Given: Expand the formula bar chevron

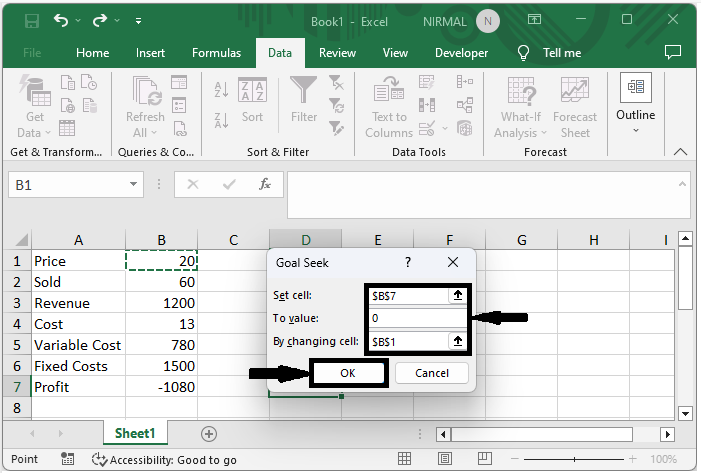Looking at the screenshot, I should (682, 184).
